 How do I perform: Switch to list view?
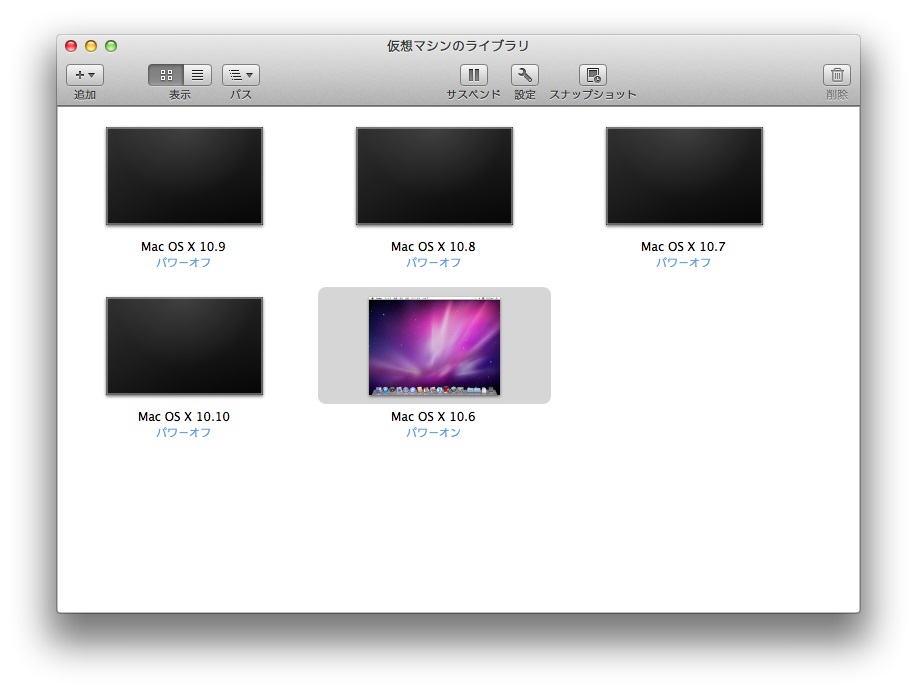click(x=198, y=75)
